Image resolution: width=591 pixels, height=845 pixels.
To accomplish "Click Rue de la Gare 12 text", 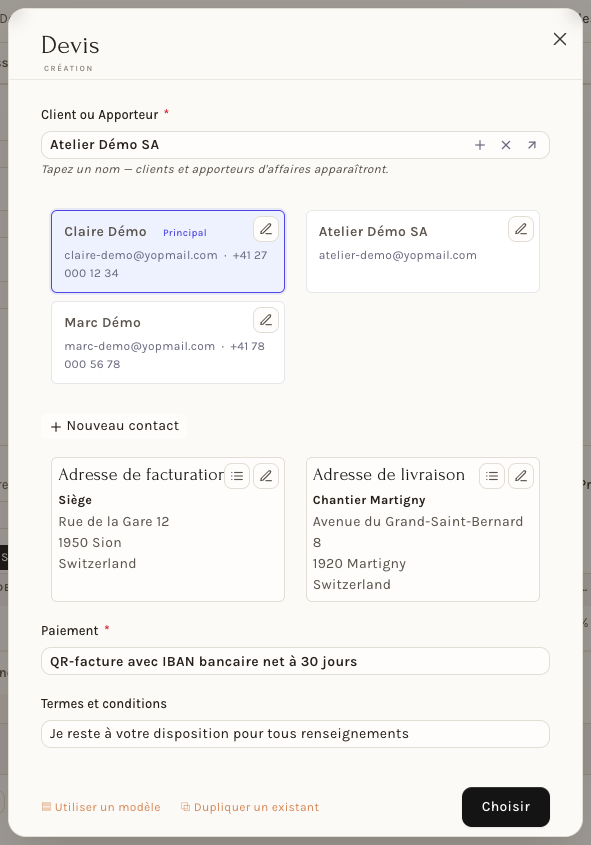I will pyautogui.click(x=114, y=522).
